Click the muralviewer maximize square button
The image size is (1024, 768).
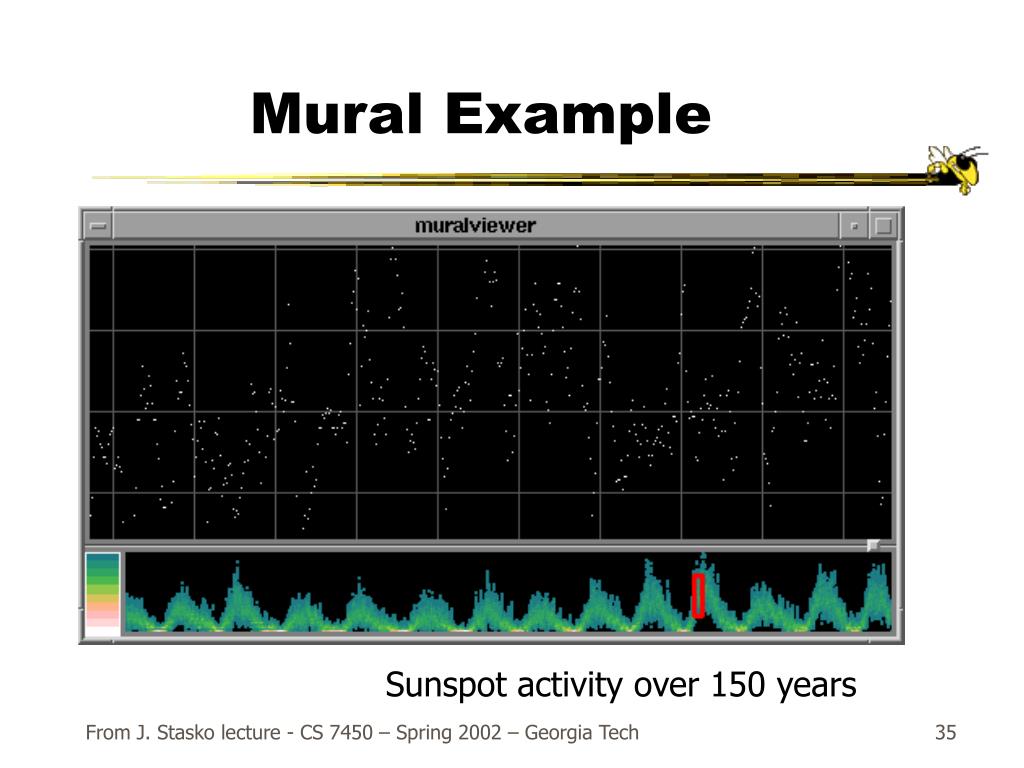coord(883,226)
